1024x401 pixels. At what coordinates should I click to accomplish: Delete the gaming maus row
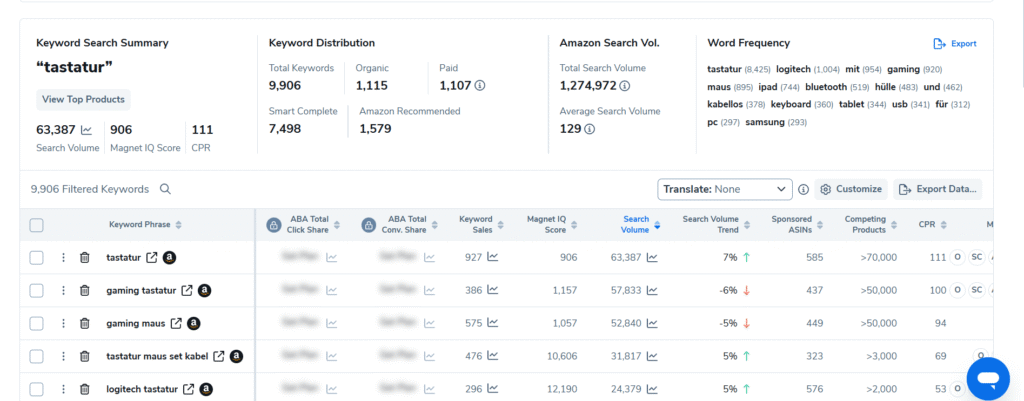point(84,323)
